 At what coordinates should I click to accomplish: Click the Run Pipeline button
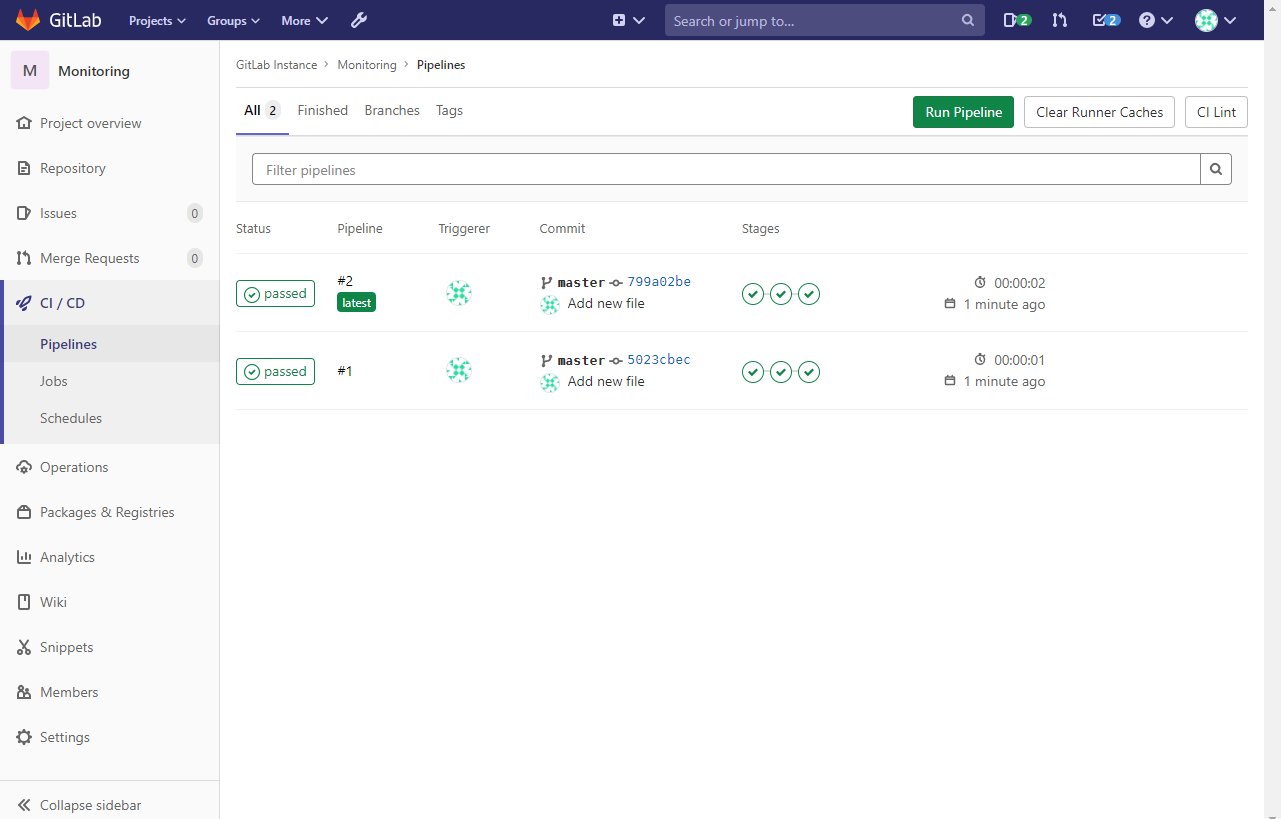click(962, 112)
